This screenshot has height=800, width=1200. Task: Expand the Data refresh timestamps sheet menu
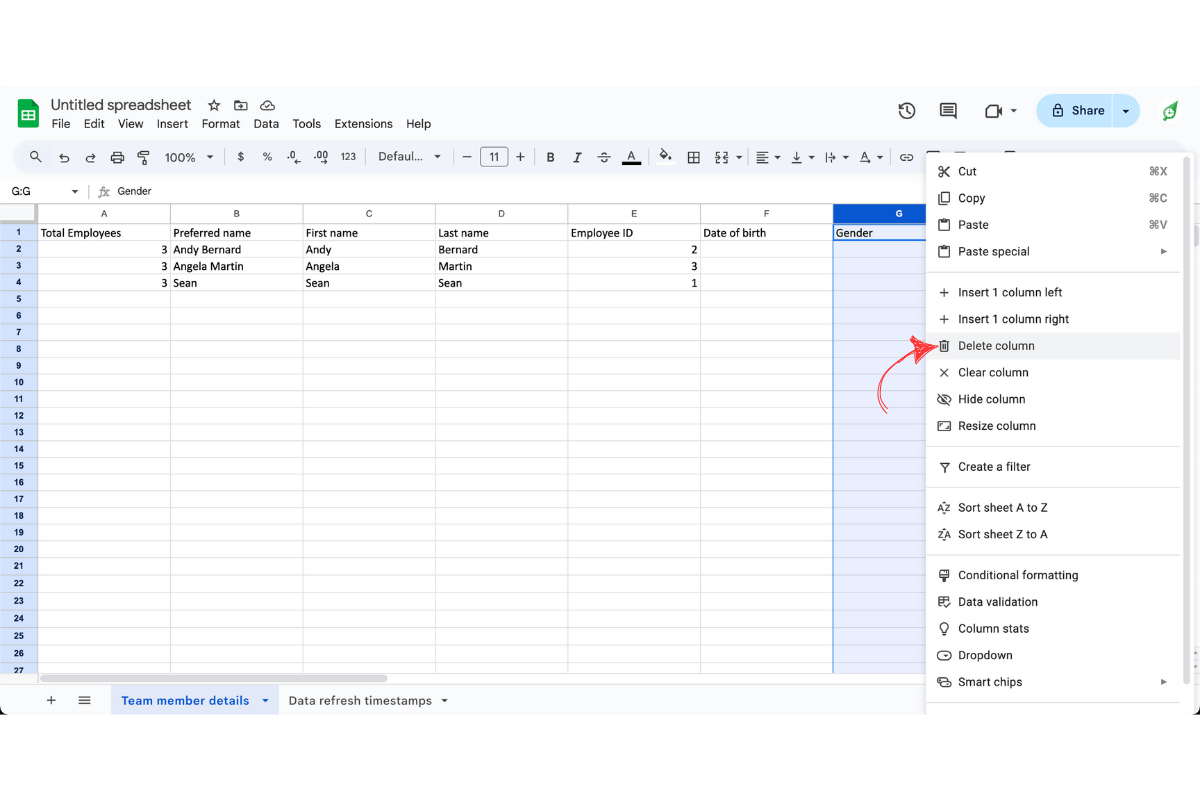pos(443,700)
